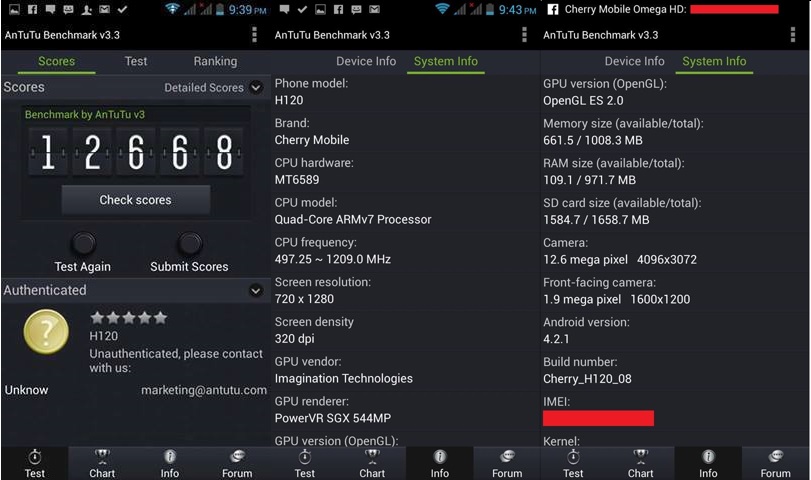The height and width of the screenshot is (480, 811).
Task: Tap Android version value 4.2.1
Action: (x=556, y=339)
